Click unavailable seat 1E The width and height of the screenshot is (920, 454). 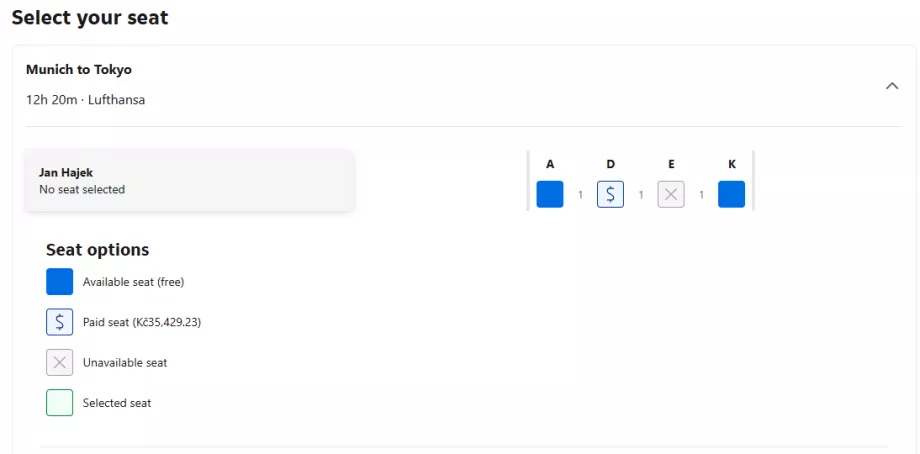pyautogui.click(x=671, y=194)
